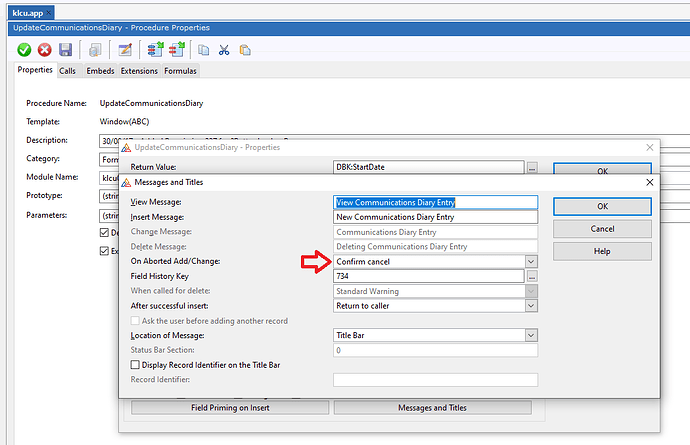Click into the Insert Message text field
Image resolution: width=690 pixels, height=445 pixels.
pyautogui.click(x=435, y=217)
